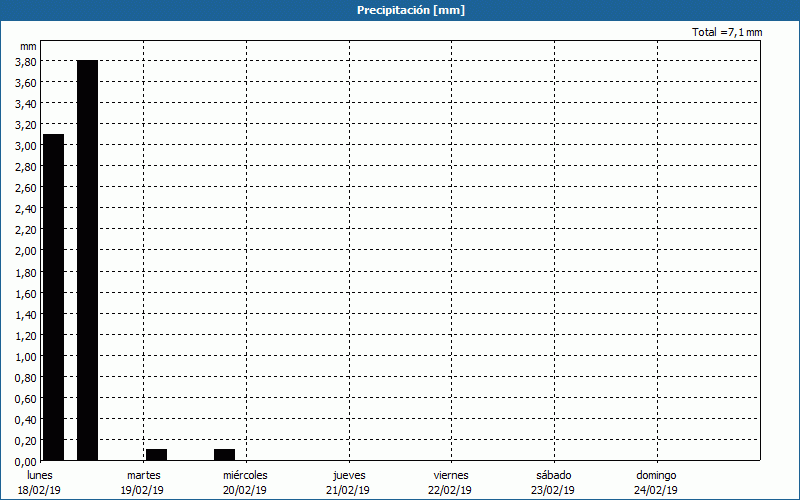
Task: Click the 2,80 y-axis value
Action: 26,167
